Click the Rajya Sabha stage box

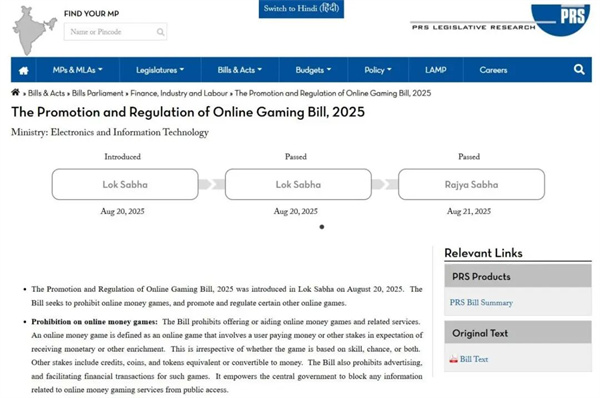tap(471, 184)
